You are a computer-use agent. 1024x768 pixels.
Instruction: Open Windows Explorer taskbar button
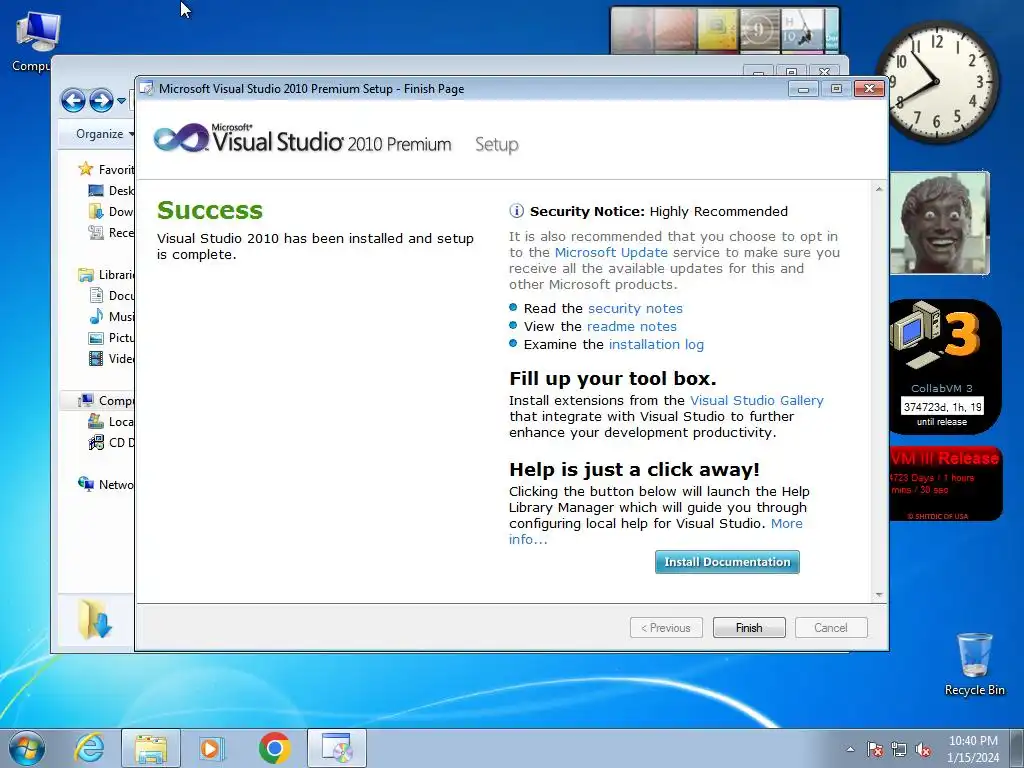pyautogui.click(x=151, y=748)
